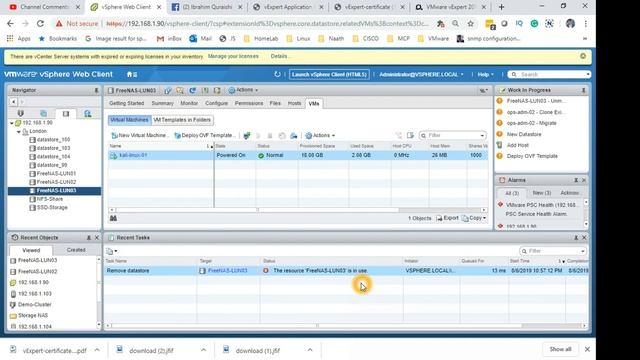
Task: Select the New (3) alarms tab
Action: coord(542,193)
